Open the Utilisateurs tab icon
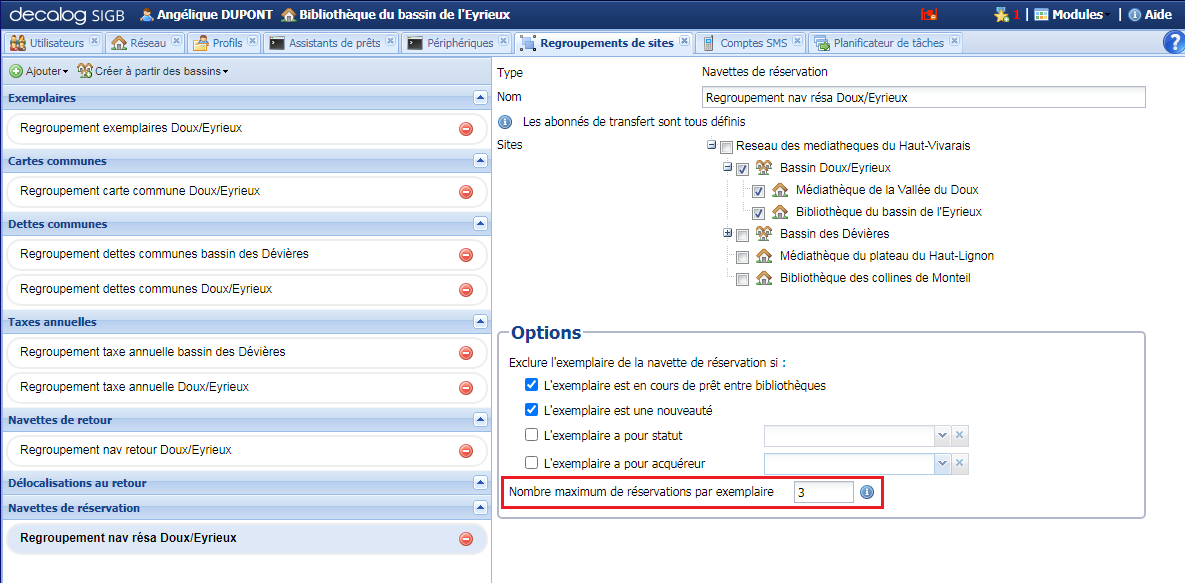Screen dimensions: 1185x583 pos(18,43)
